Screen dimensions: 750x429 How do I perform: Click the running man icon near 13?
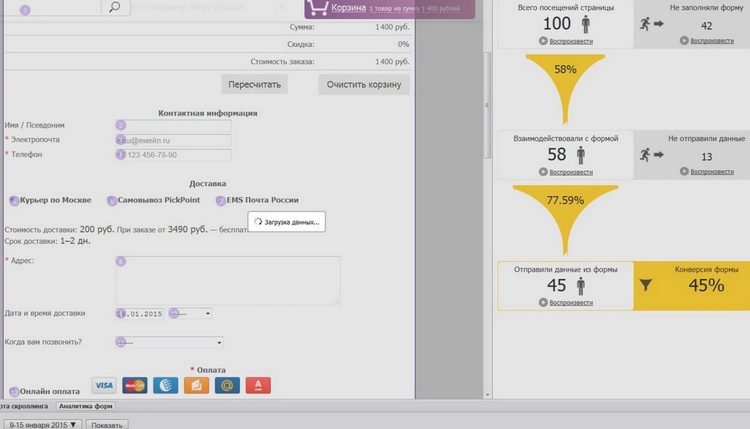click(645, 154)
